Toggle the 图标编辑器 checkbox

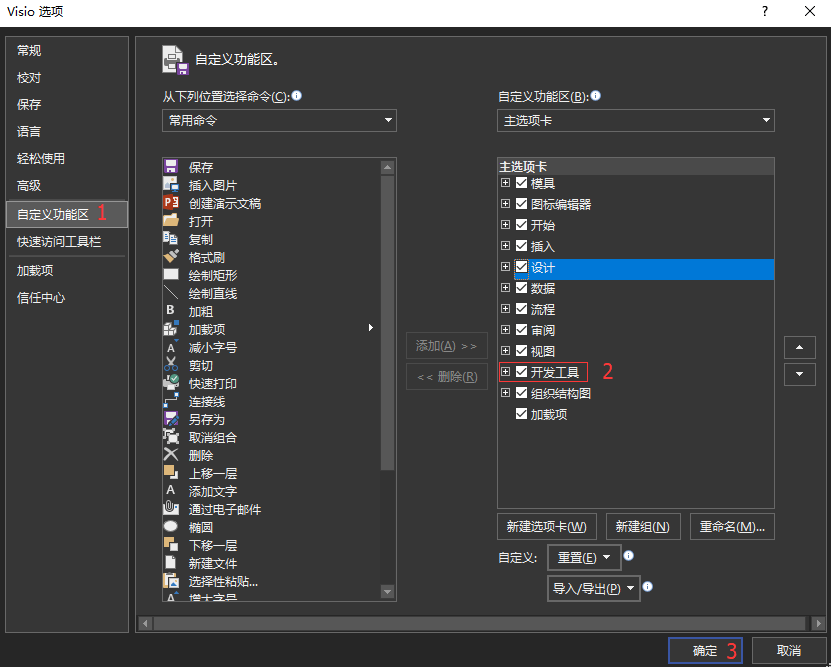521,204
